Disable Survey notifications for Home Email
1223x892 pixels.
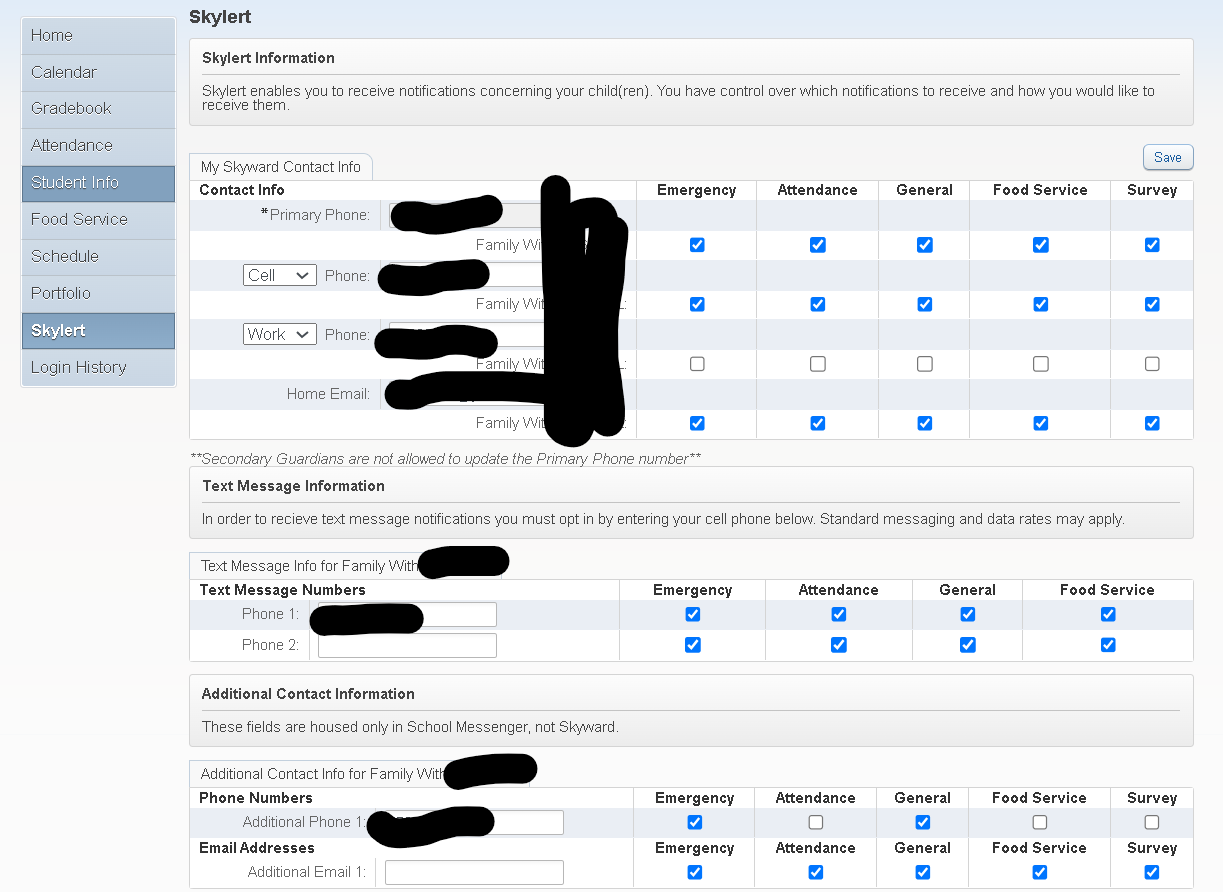tap(1152, 423)
